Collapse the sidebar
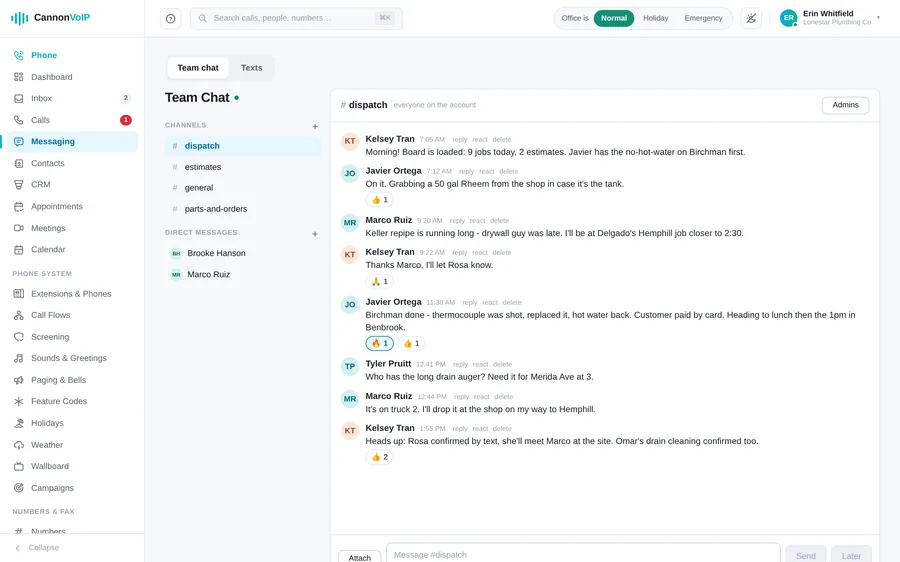Image resolution: width=900 pixels, height=562 pixels. point(37,548)
